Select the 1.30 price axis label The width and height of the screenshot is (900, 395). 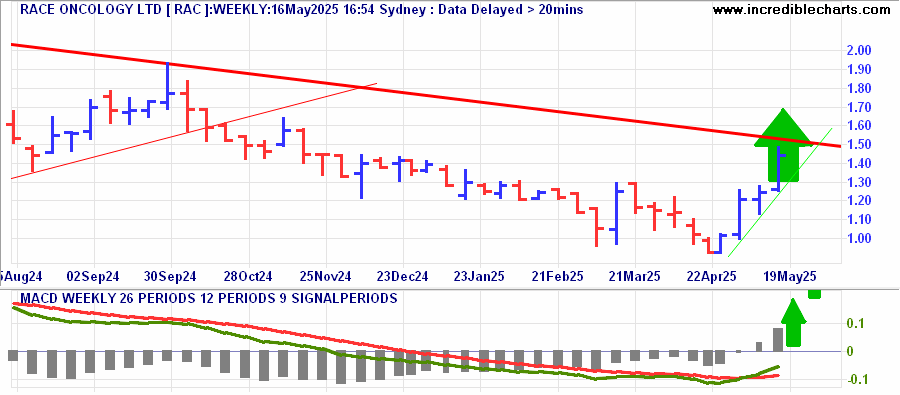pos(859,182)
